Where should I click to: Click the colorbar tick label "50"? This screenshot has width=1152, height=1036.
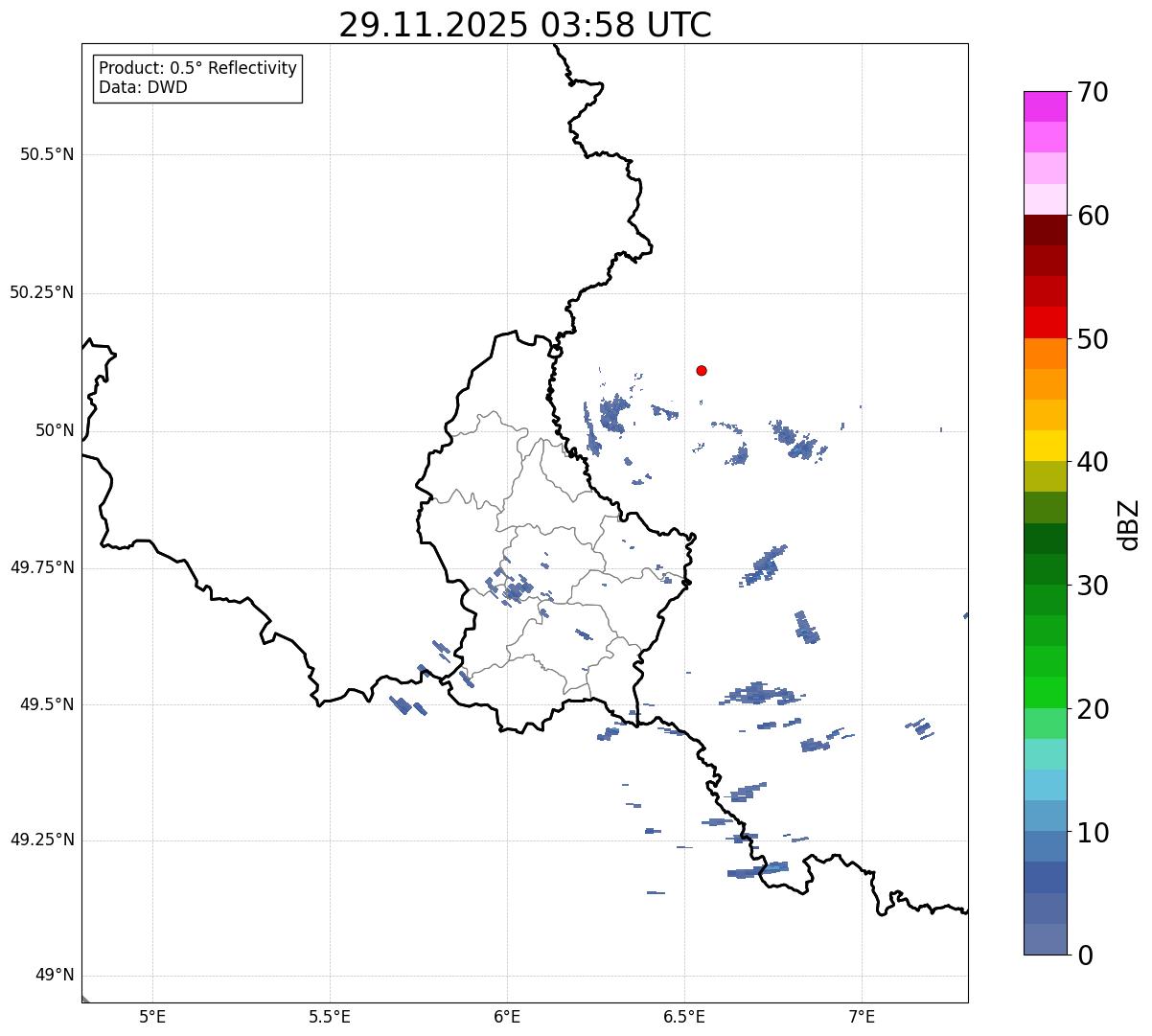1093,339
